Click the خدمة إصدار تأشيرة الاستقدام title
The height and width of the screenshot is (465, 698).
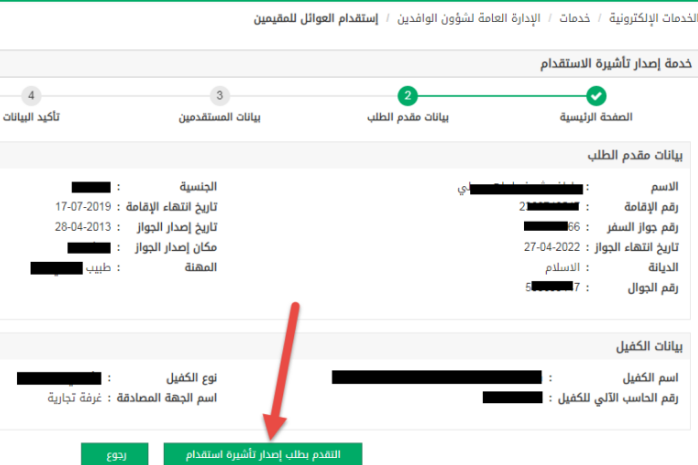tap(616, 64)
